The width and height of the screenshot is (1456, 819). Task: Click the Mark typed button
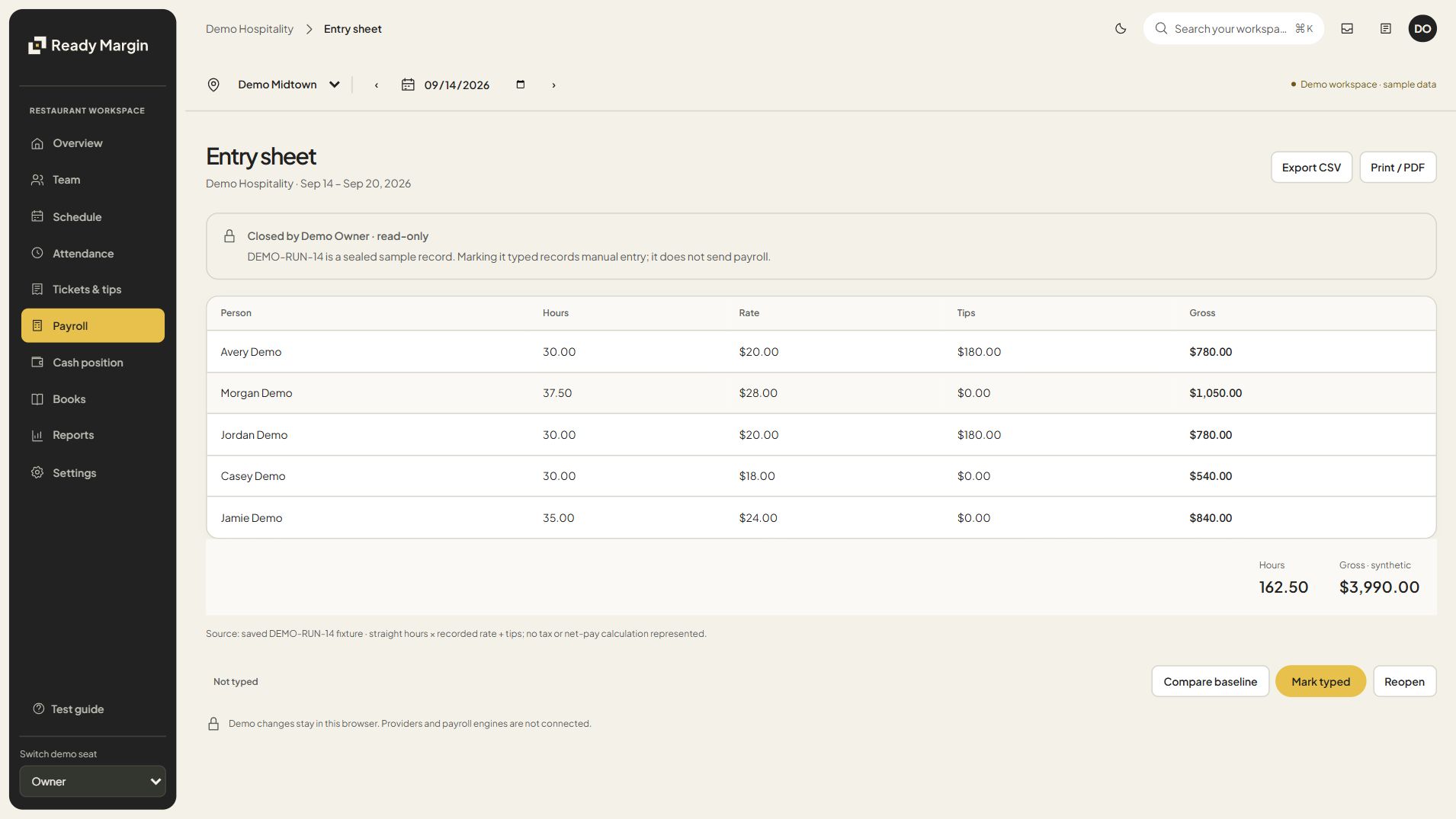pos(1320,682)
